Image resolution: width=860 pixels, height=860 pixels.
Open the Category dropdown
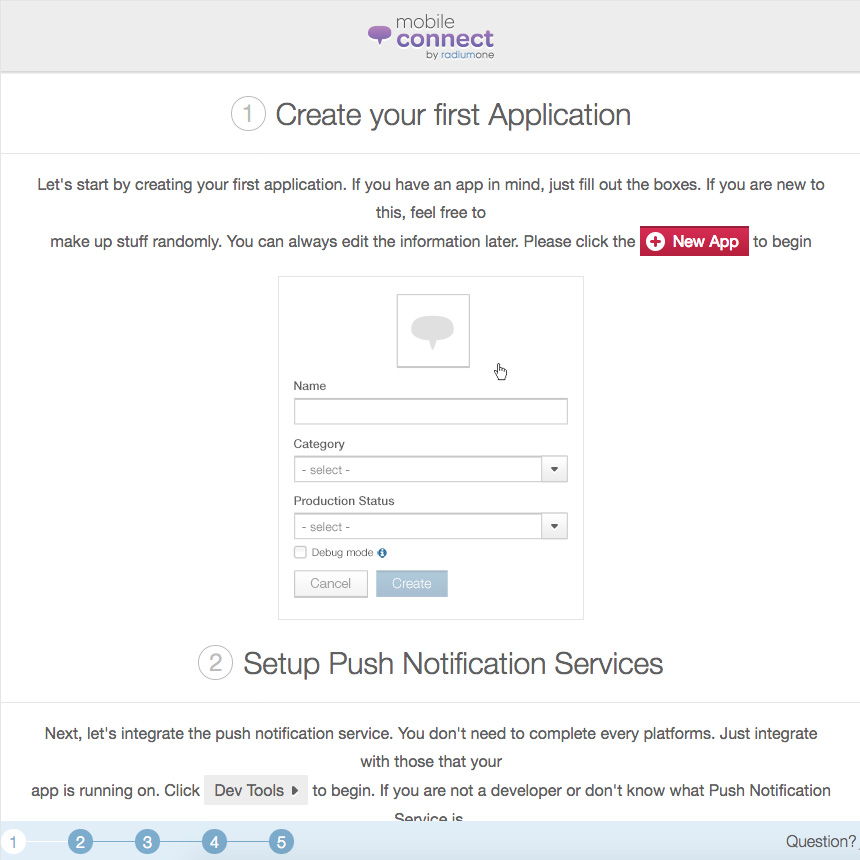[x=431, y=469]
